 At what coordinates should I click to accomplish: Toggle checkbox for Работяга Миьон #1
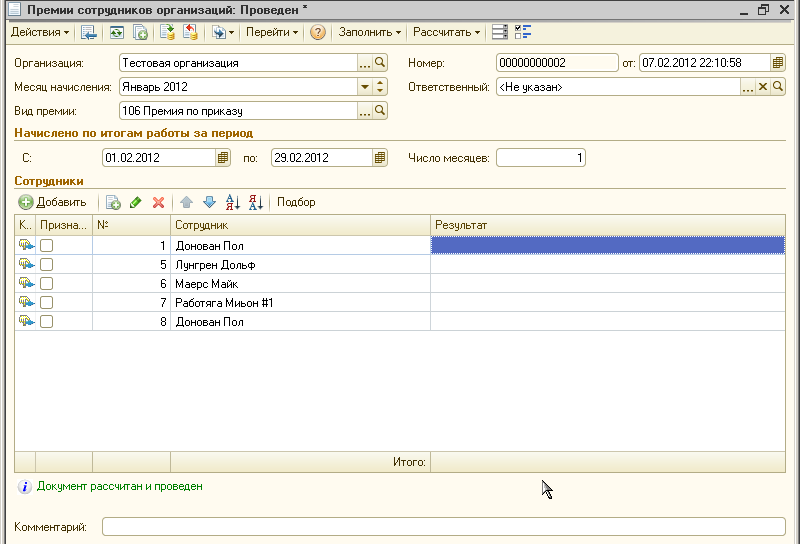tap(46, 303)
